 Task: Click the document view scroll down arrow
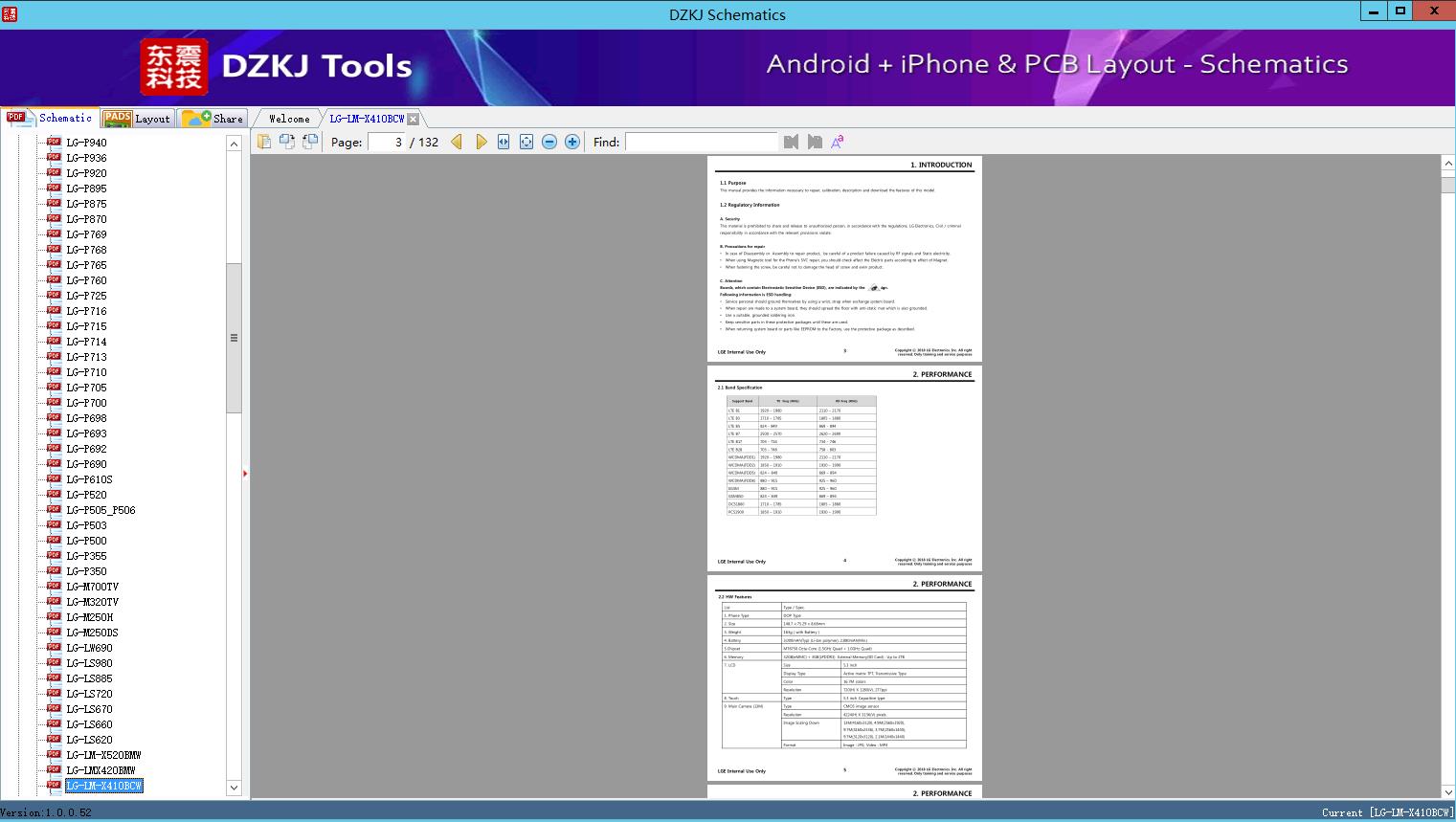click(x=1447, y=791)
